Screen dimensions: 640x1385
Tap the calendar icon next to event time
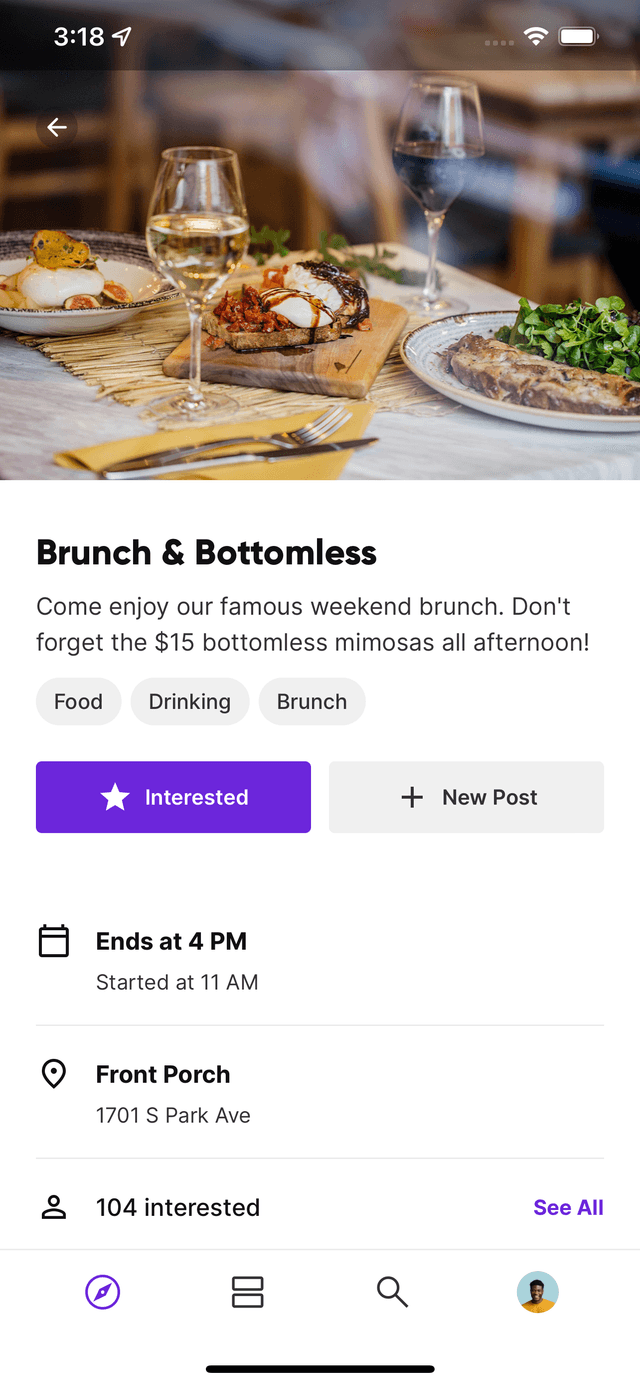pyautogui.click(x=54, y=940)
